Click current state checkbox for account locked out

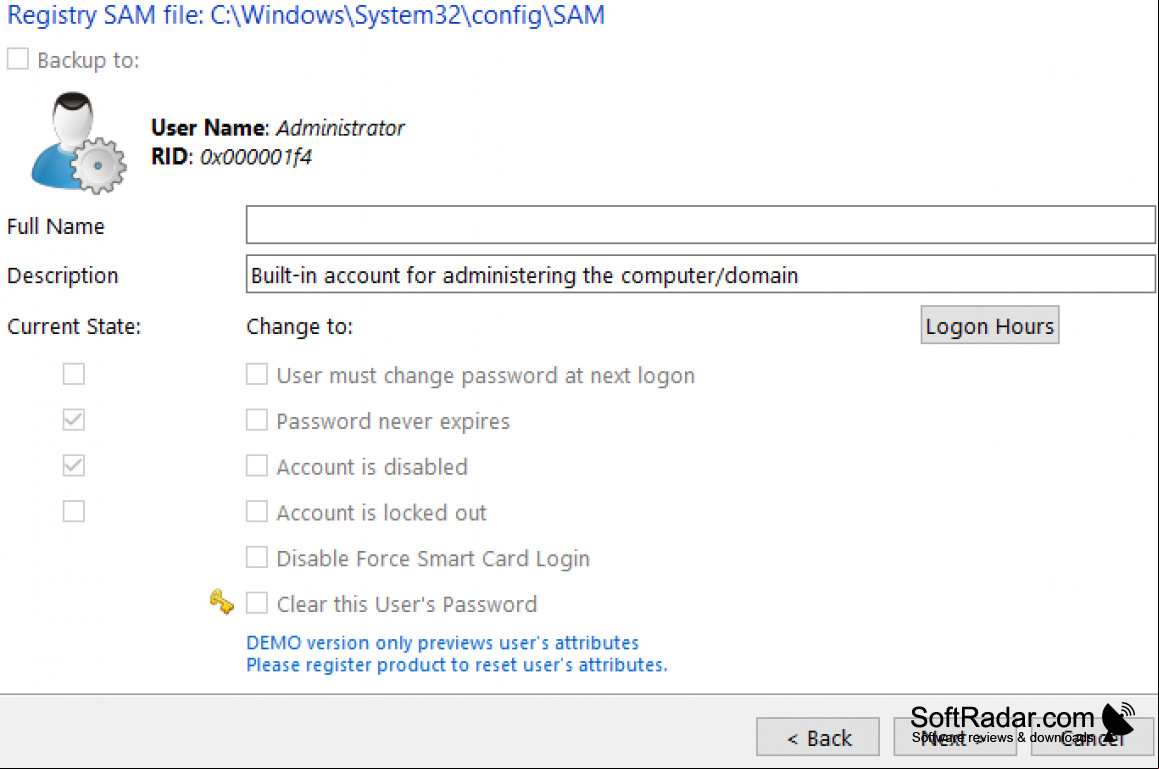coord(73,512)
